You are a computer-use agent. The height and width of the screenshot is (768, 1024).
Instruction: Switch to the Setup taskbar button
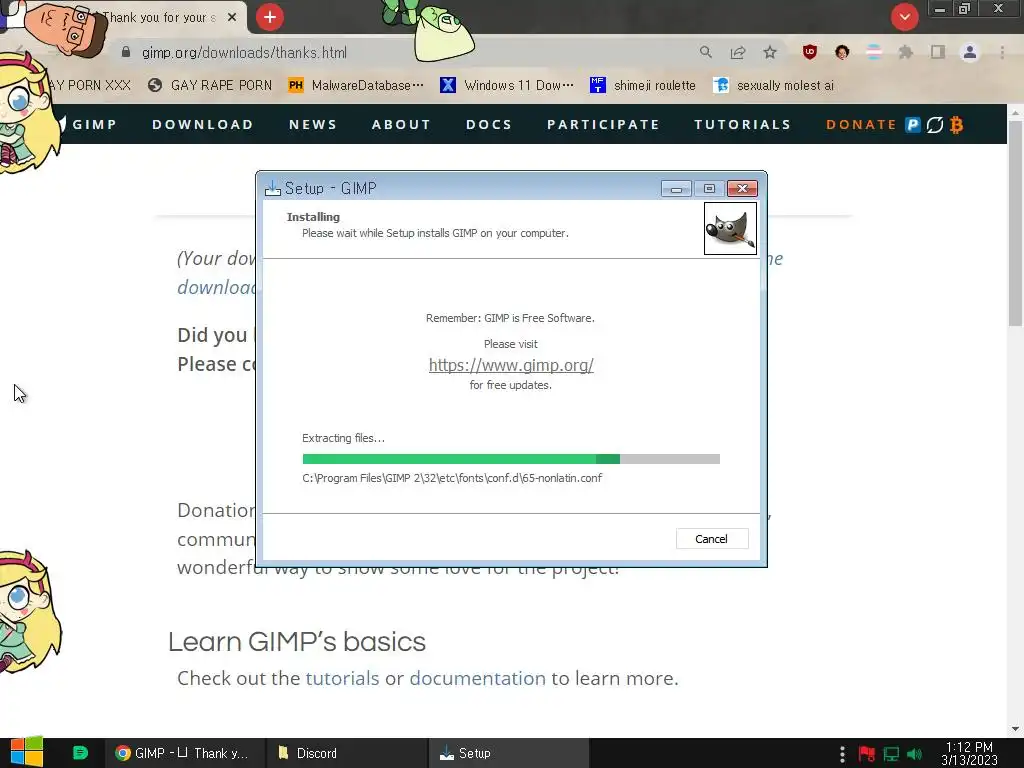tap(509, 753)
